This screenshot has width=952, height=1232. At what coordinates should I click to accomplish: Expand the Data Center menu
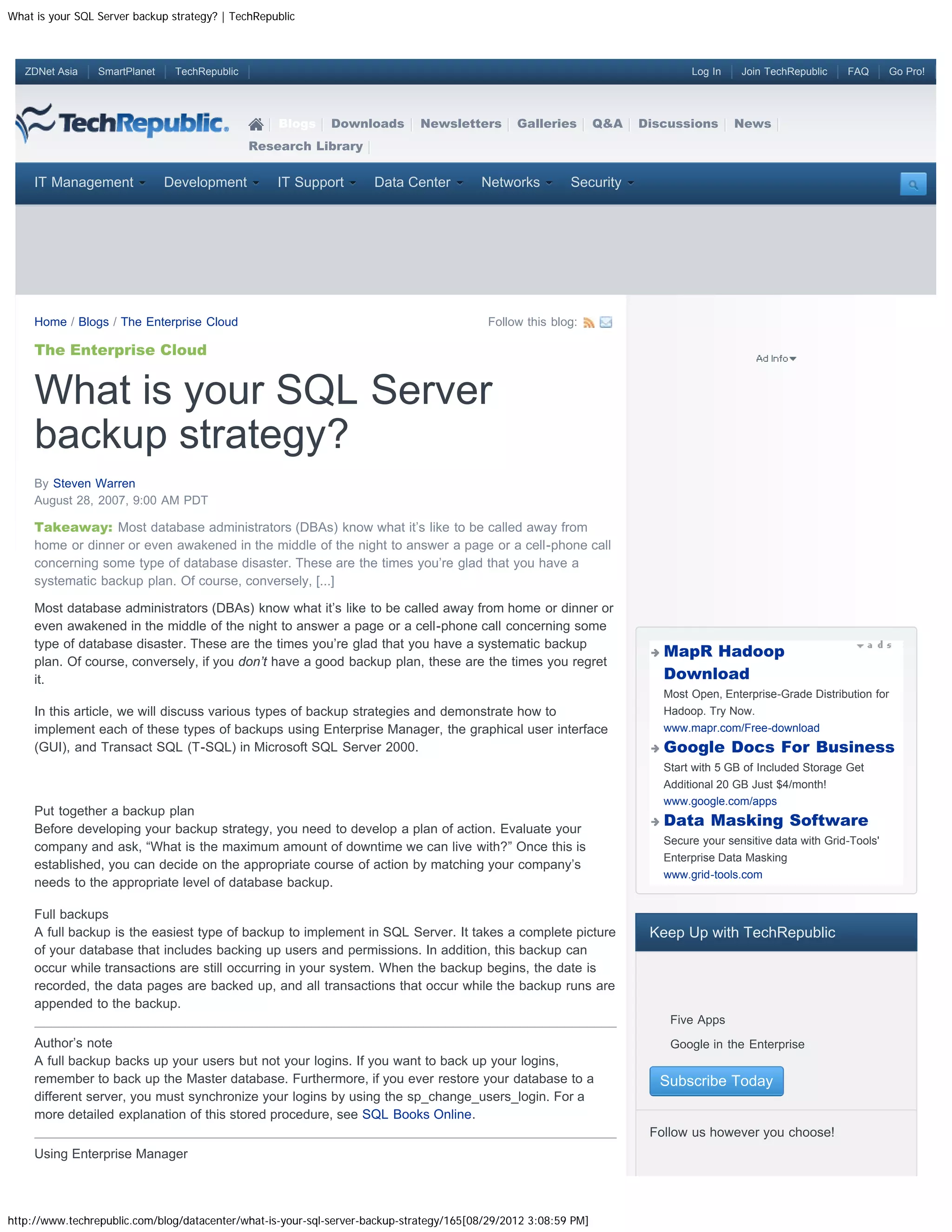tap(418, 182)
